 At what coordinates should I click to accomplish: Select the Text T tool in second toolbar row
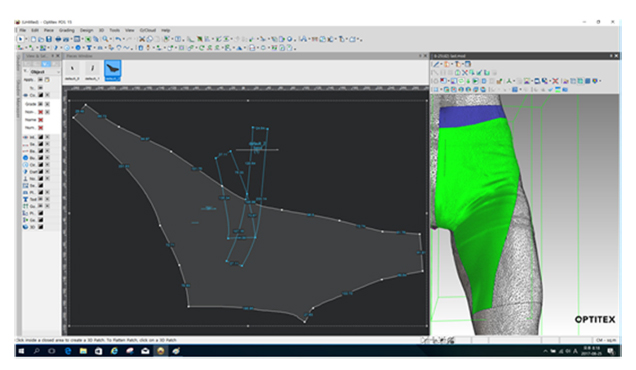(x=88, y=47)
